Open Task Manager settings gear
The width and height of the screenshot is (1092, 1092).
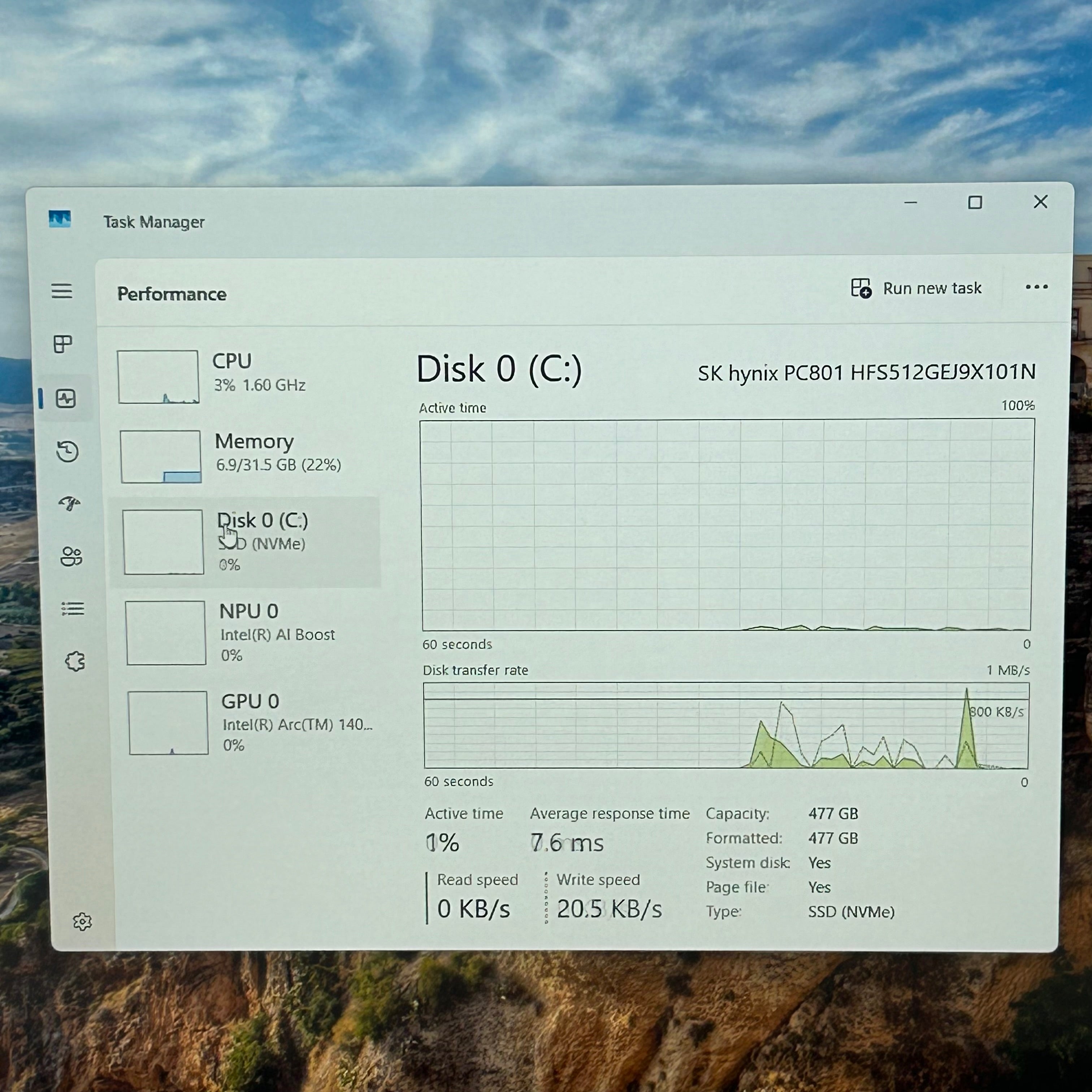point(83,922)
